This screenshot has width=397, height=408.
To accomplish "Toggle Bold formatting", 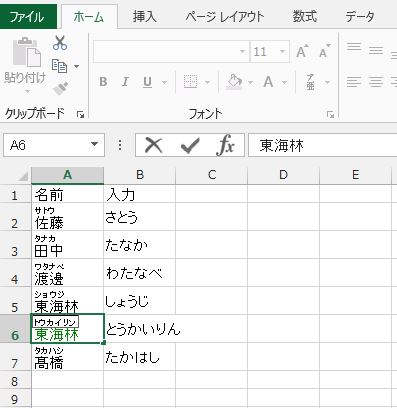I will click(x=103, y=82).
